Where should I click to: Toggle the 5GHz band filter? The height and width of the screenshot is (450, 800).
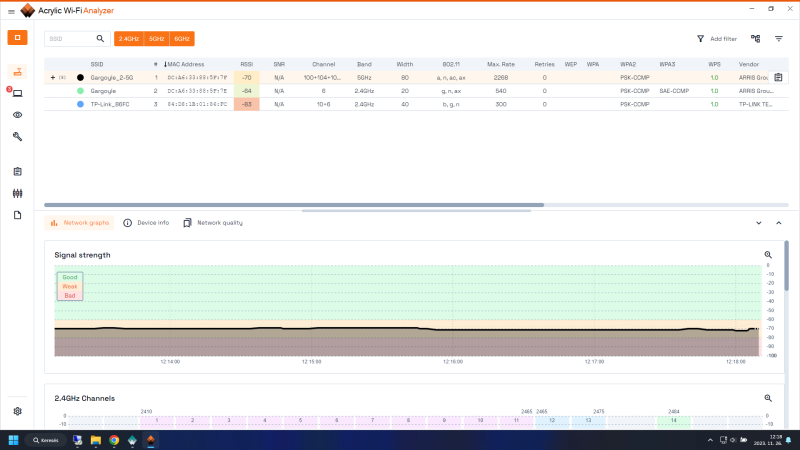tap(157, 39)
